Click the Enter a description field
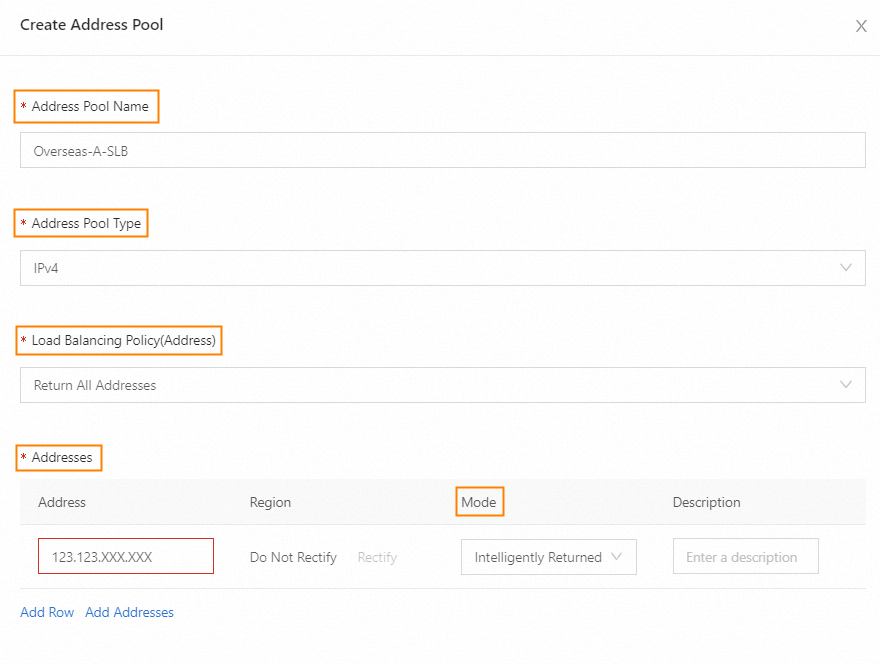 (745, 557)
